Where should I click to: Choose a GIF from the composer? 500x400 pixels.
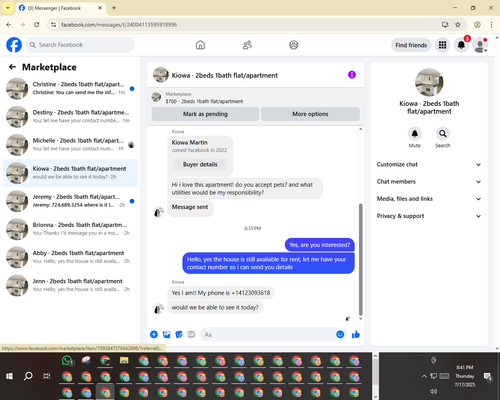coord(191,334)
